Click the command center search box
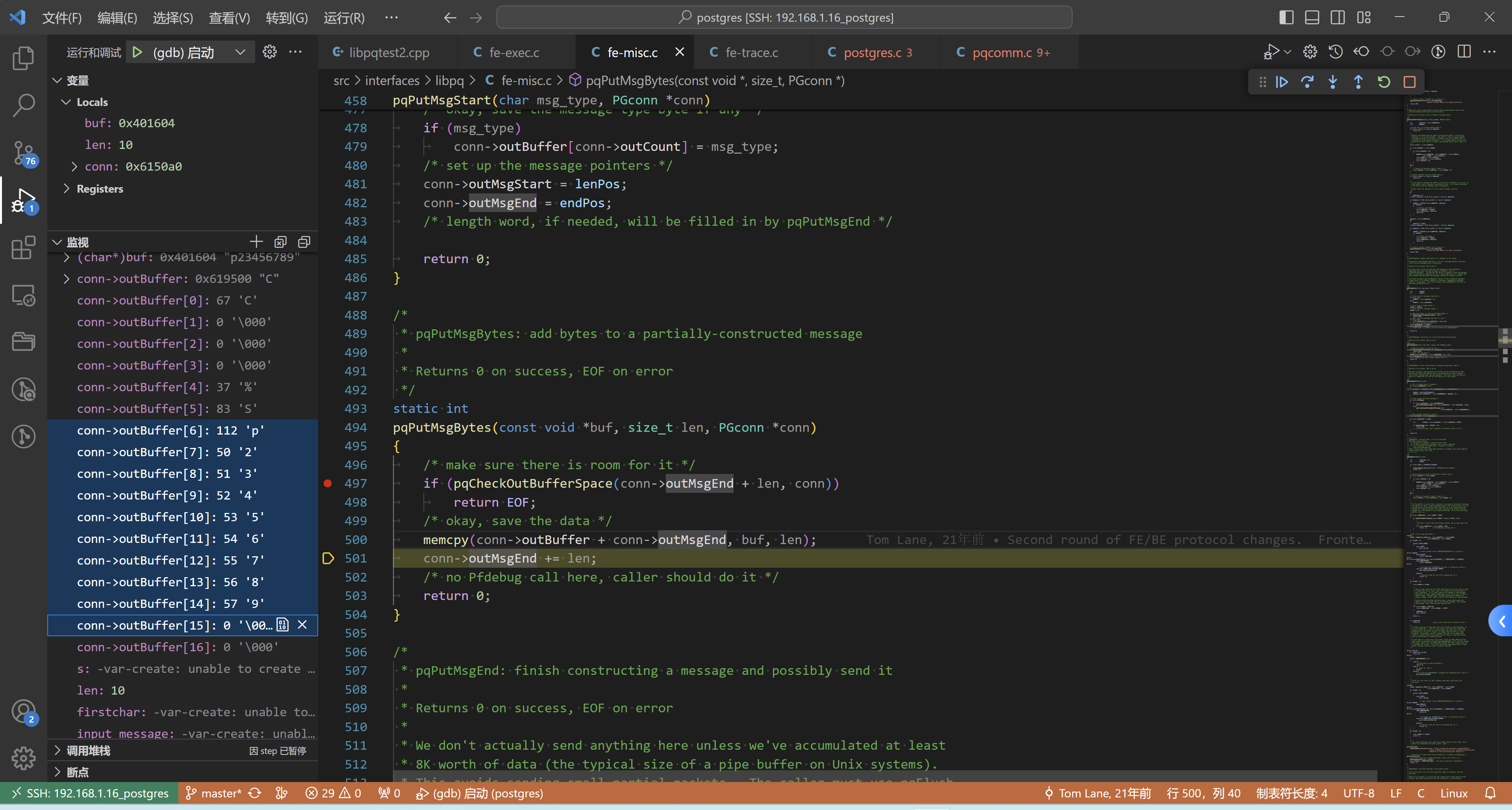Image resolution: width=1512 pixels, height=810 pixels. 784,18
